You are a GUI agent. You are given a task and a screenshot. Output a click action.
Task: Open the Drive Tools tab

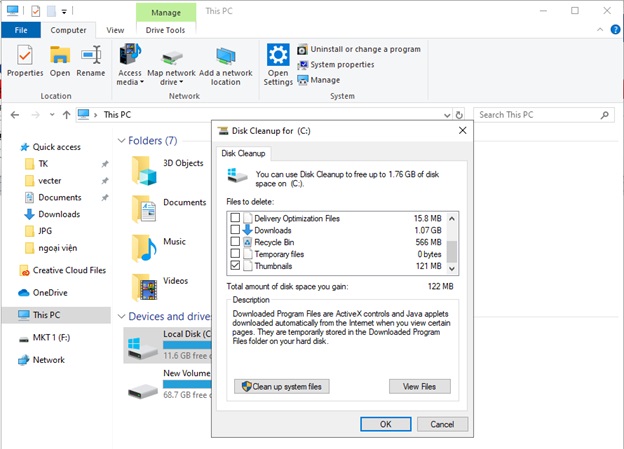tap(165, 30)
